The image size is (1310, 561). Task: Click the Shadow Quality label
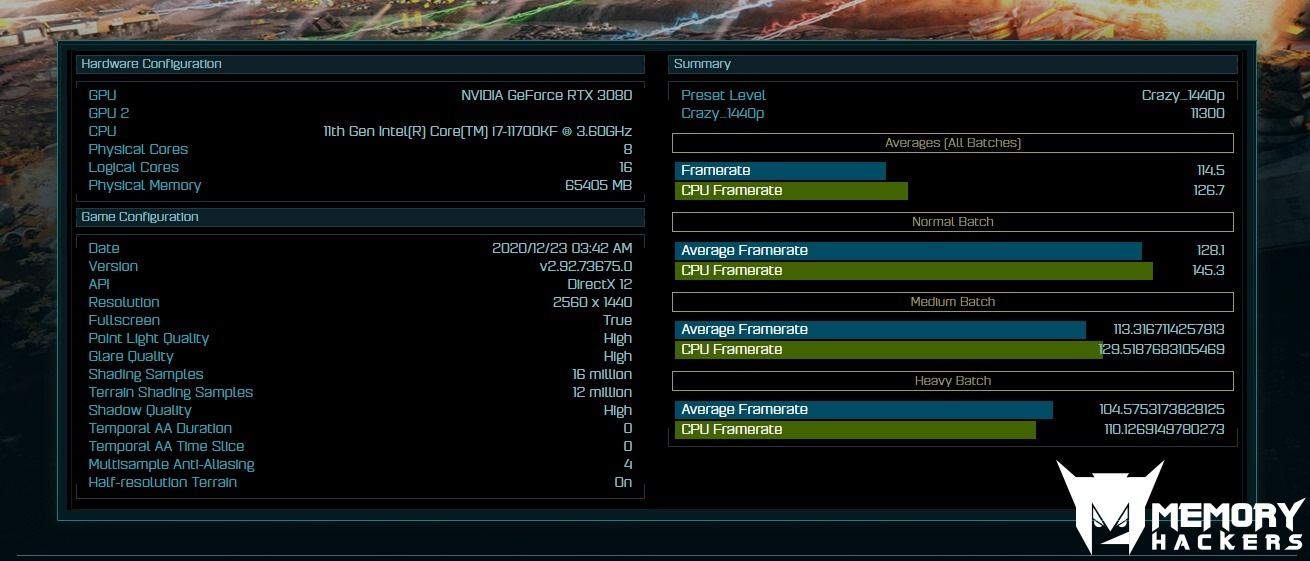pos(140,411)
